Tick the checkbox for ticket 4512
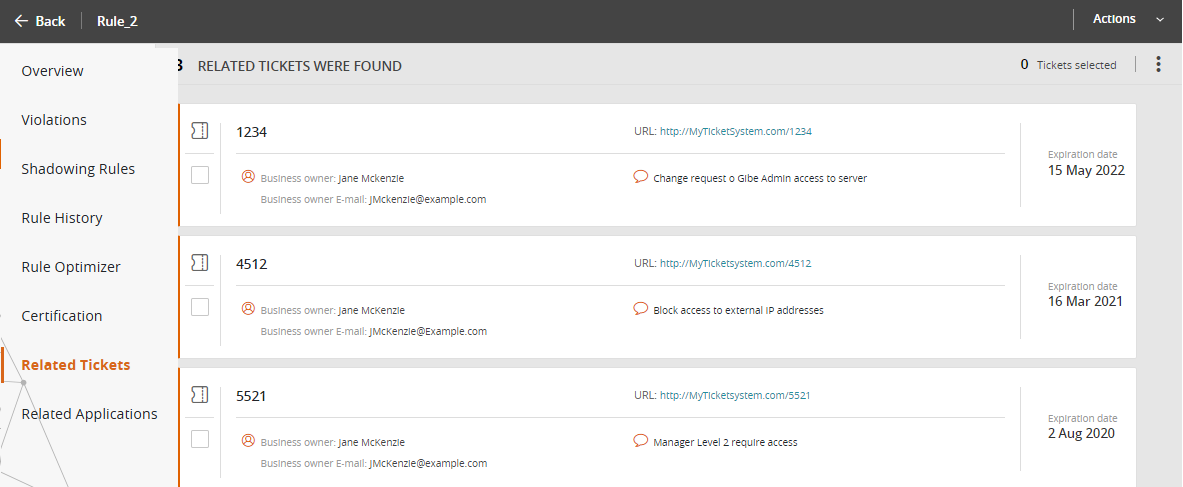The image size is (1183, 487). click(200, 307)
